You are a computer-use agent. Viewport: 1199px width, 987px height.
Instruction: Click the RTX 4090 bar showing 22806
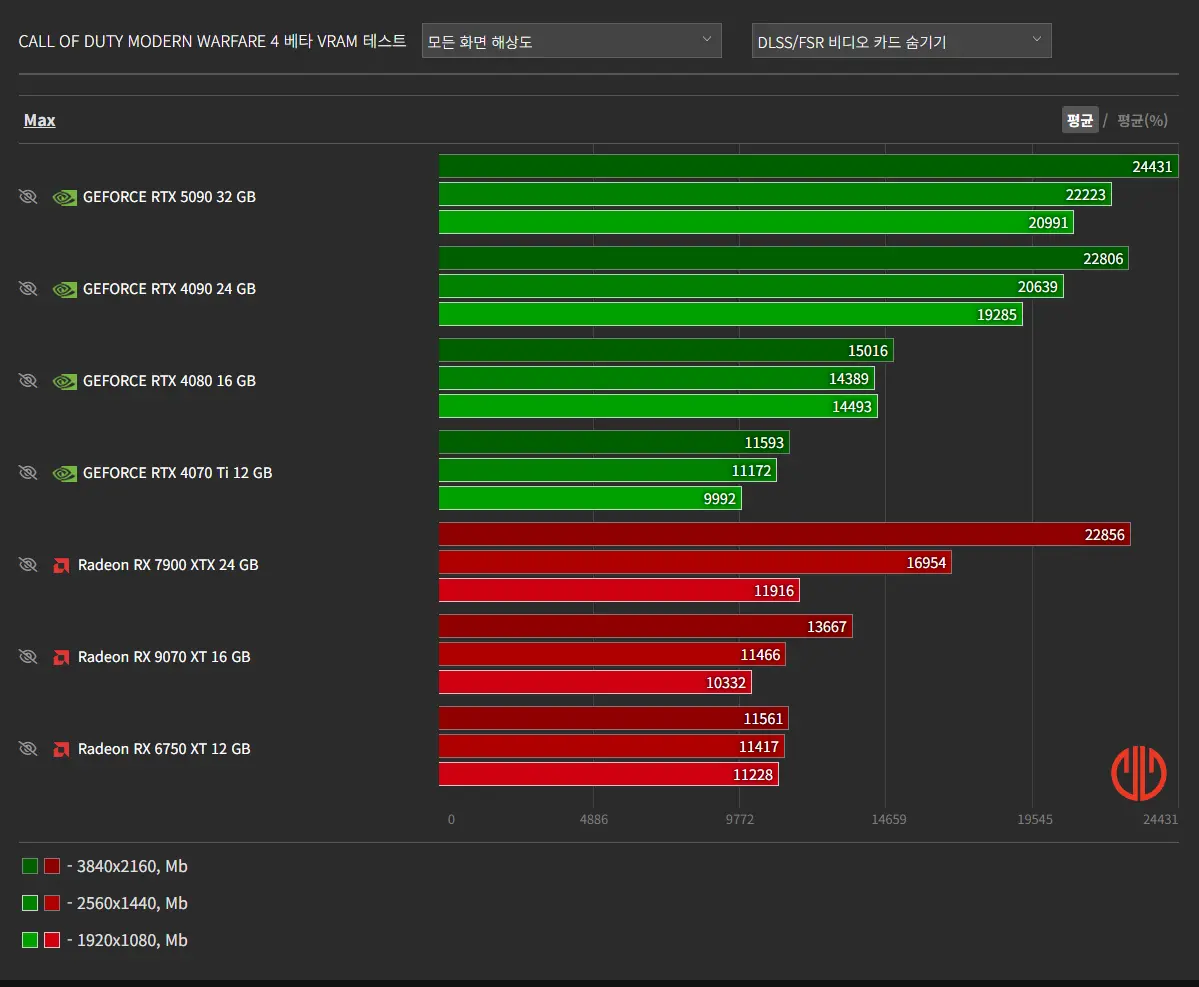click(784, 258)
